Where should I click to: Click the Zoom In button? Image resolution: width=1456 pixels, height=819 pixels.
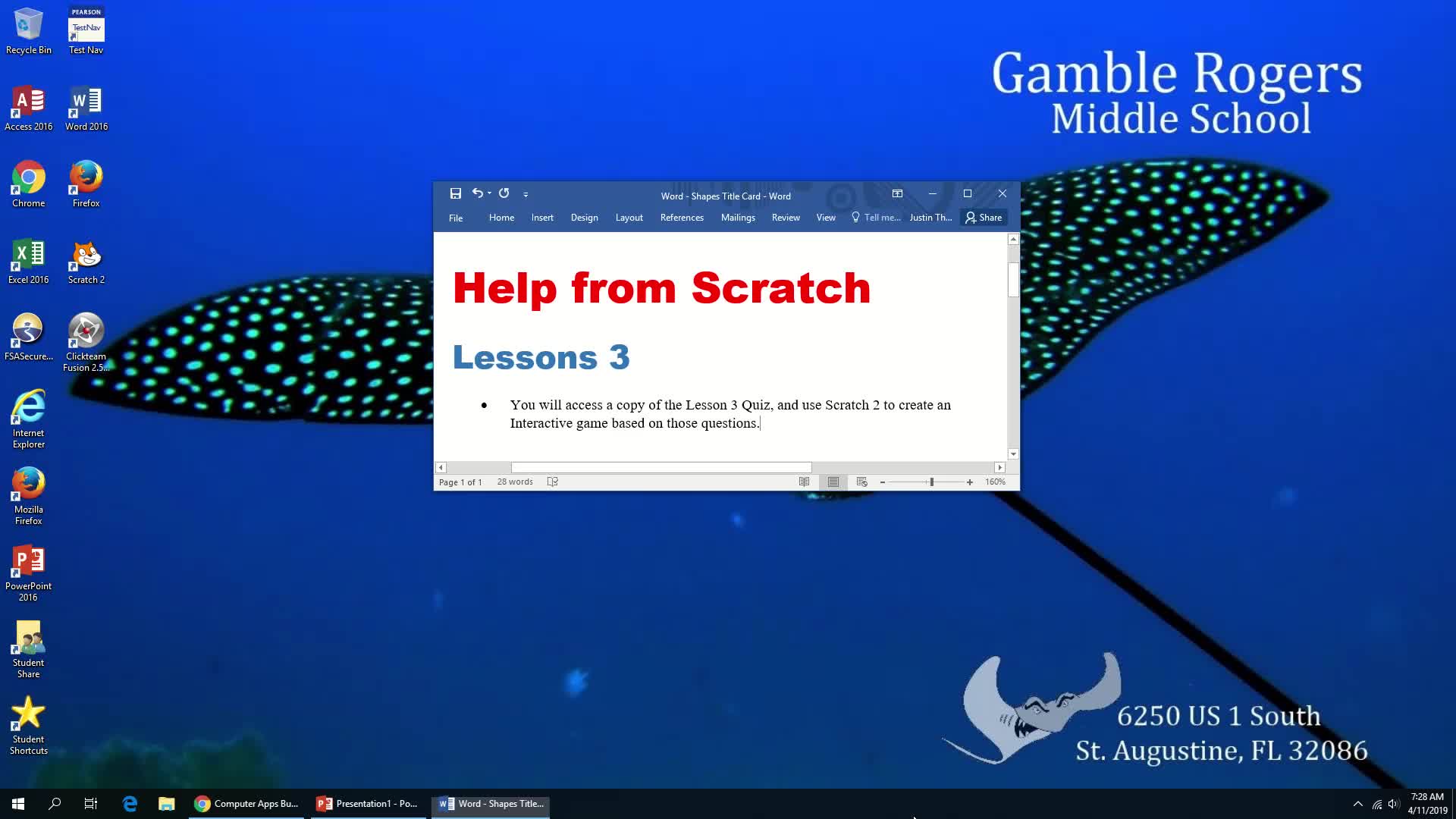[x=970, y=482]
